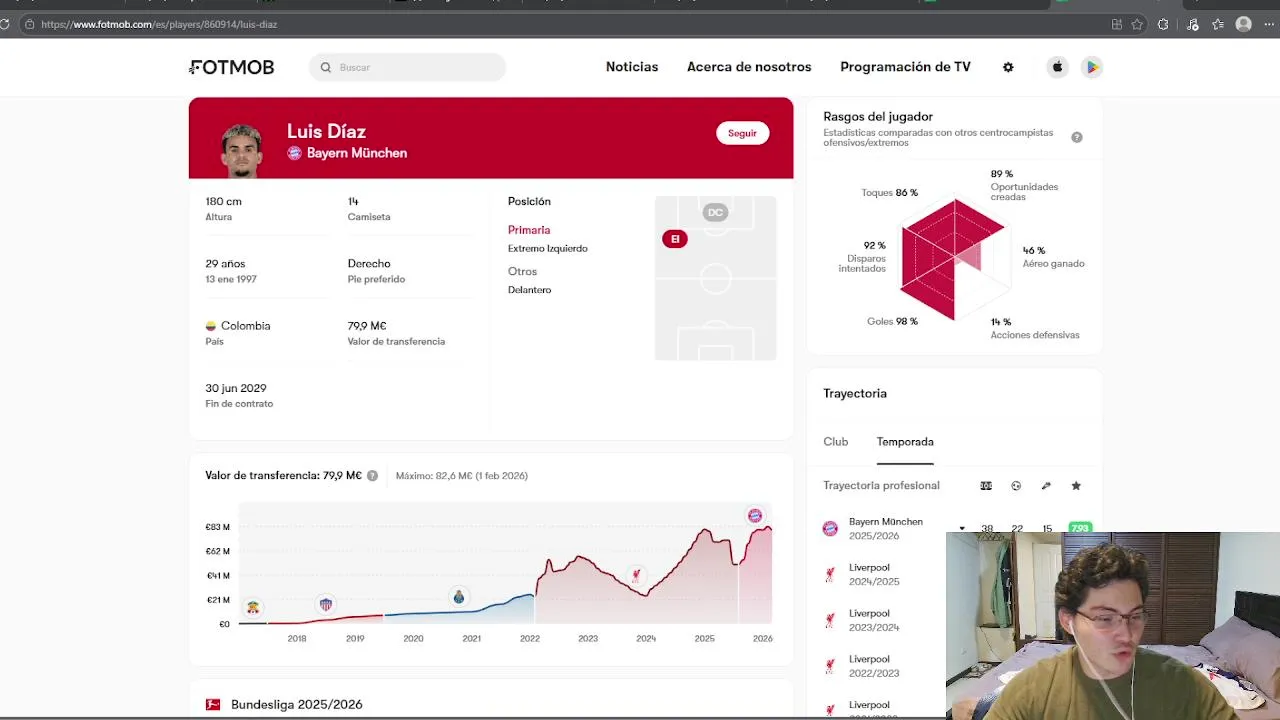Click the Extremo Izquierdo position label
Image resolution: width=1280 pixels, height=720 pixels.
[548, 248]
